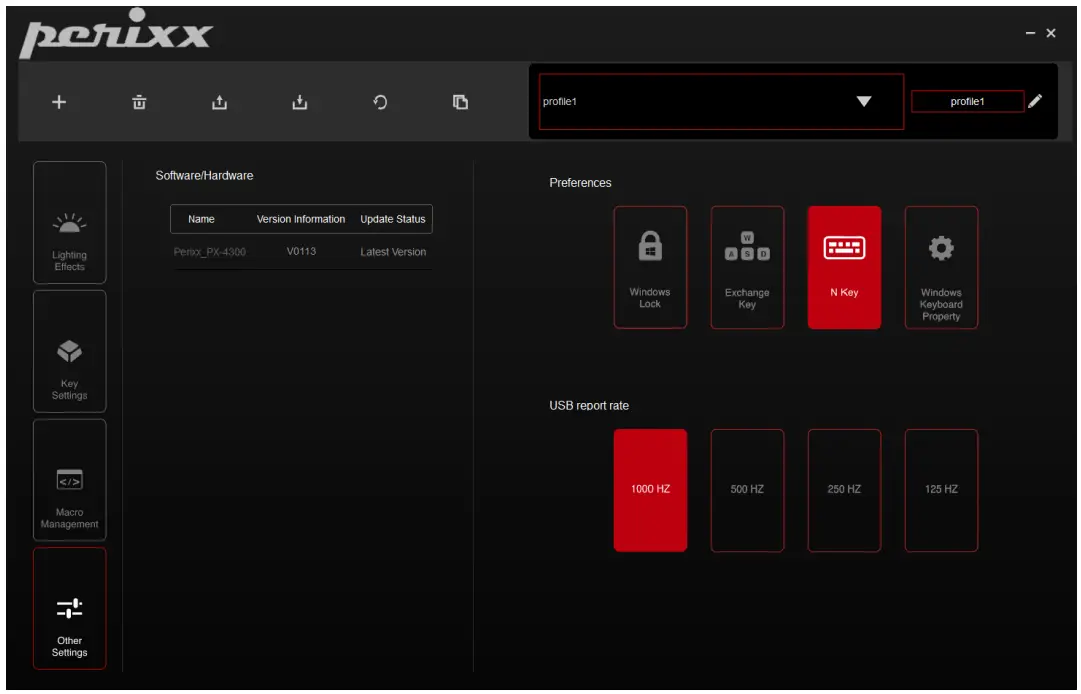Toggle the Windows Lock preference
Image resolution: width=1081 pixels, height=694 pixels.
click(x=650, y=267)
